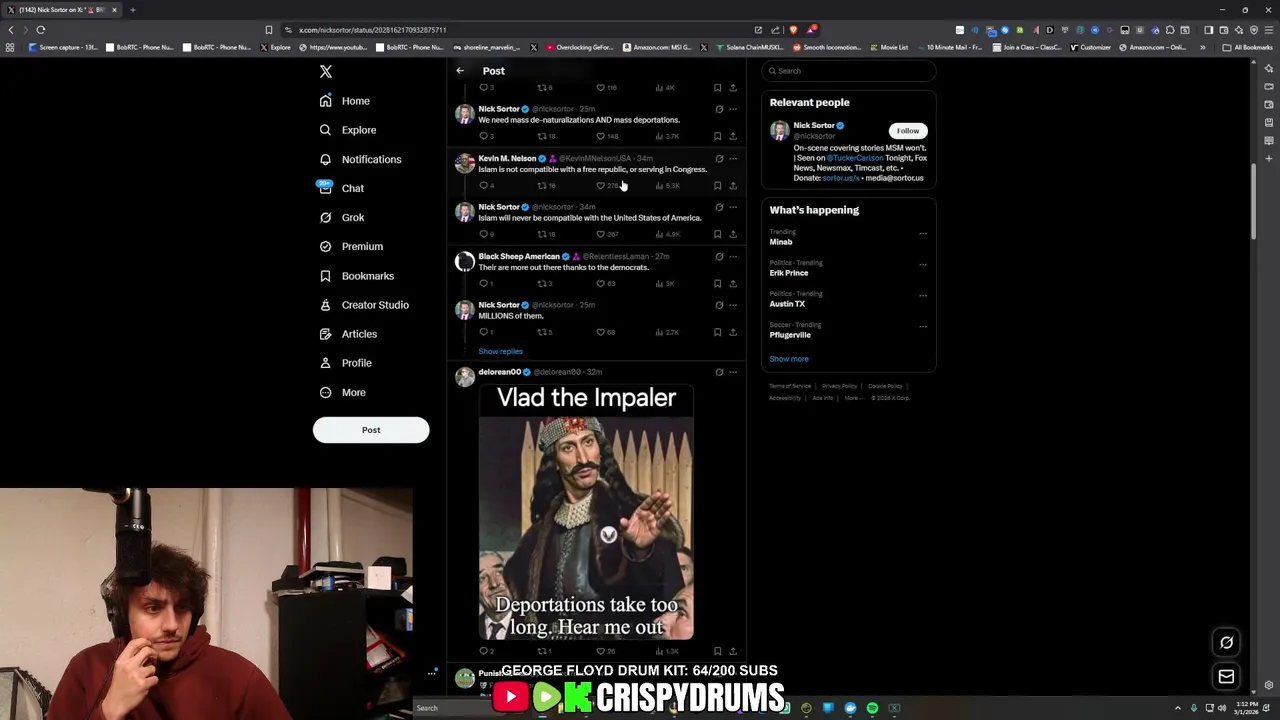
Task: Open Explore in X sidebar
Action: (x=347, y=130)
